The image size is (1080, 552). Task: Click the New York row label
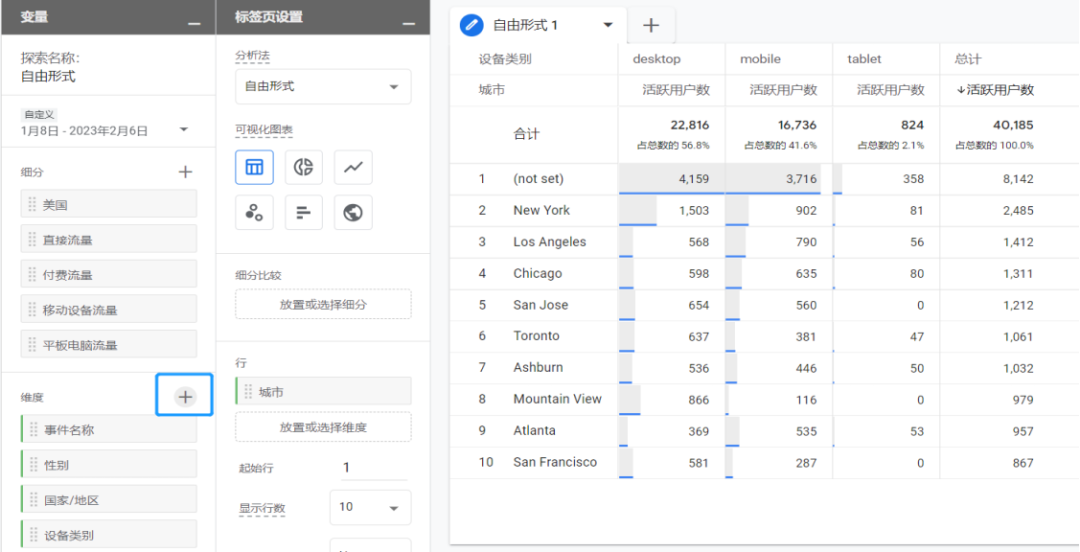pyautogui.click(x=541, y=210)
